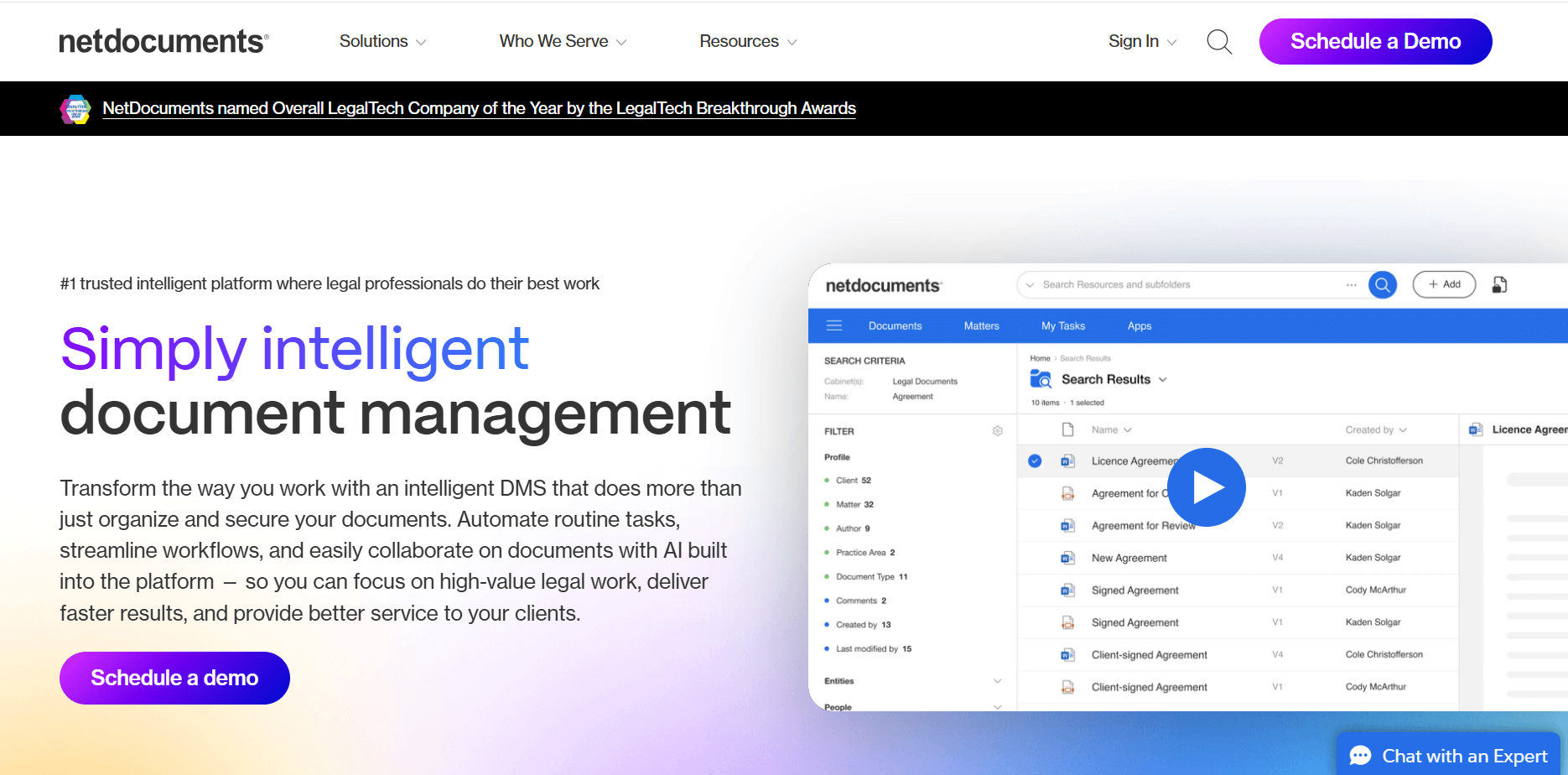
Task: Open the Apps tab
Action: [1140, 325]
